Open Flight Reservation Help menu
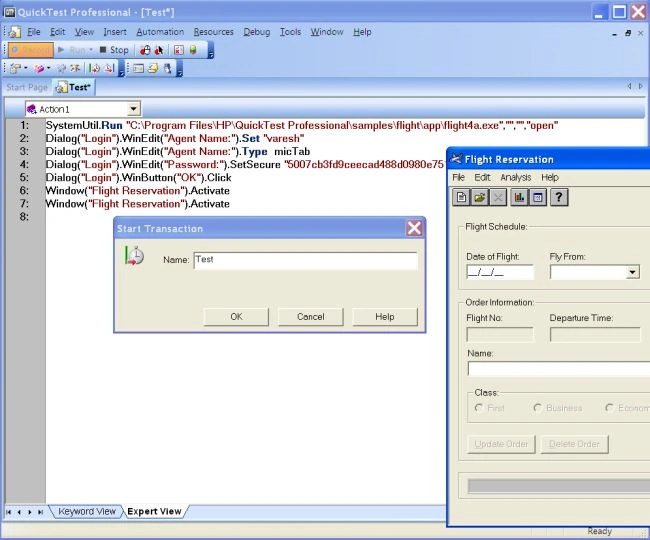The width and height of the screenshot is (650, 540). pyautogui.click(x=550, y=177)
